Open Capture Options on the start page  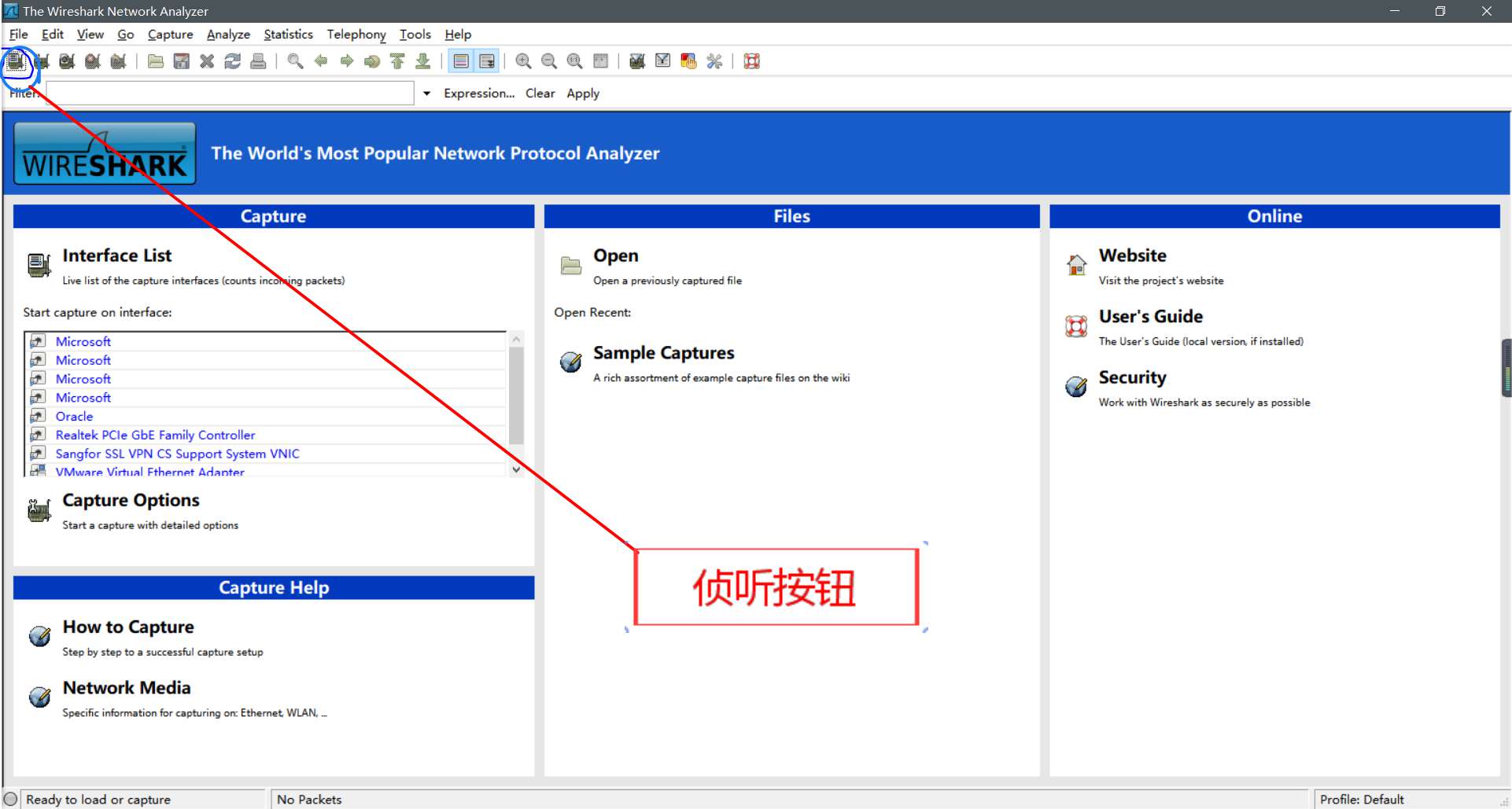click(131, 500)
